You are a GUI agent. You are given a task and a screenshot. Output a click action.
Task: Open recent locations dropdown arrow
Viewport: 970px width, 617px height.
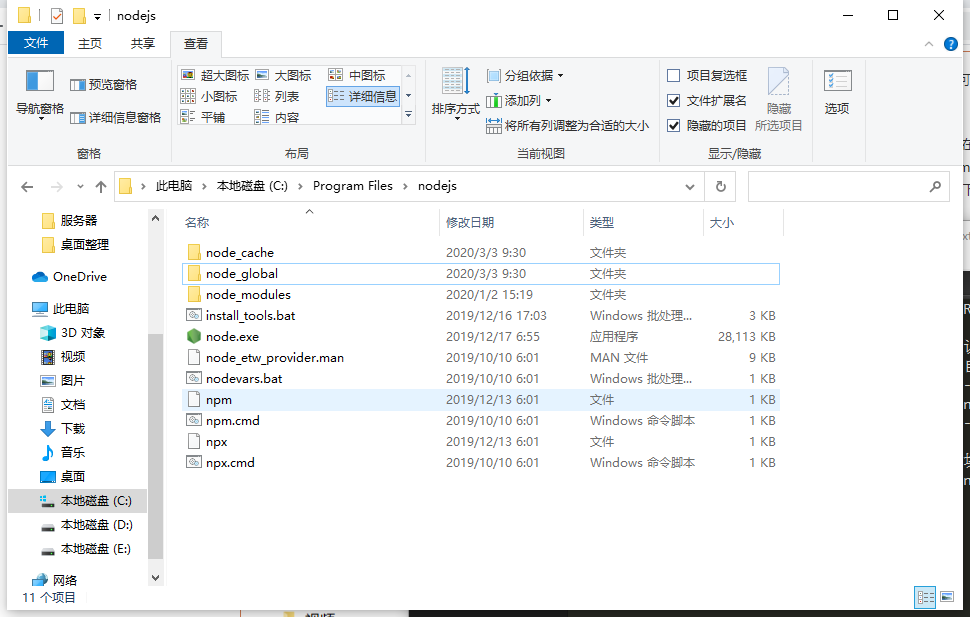[x=80, y=186]
